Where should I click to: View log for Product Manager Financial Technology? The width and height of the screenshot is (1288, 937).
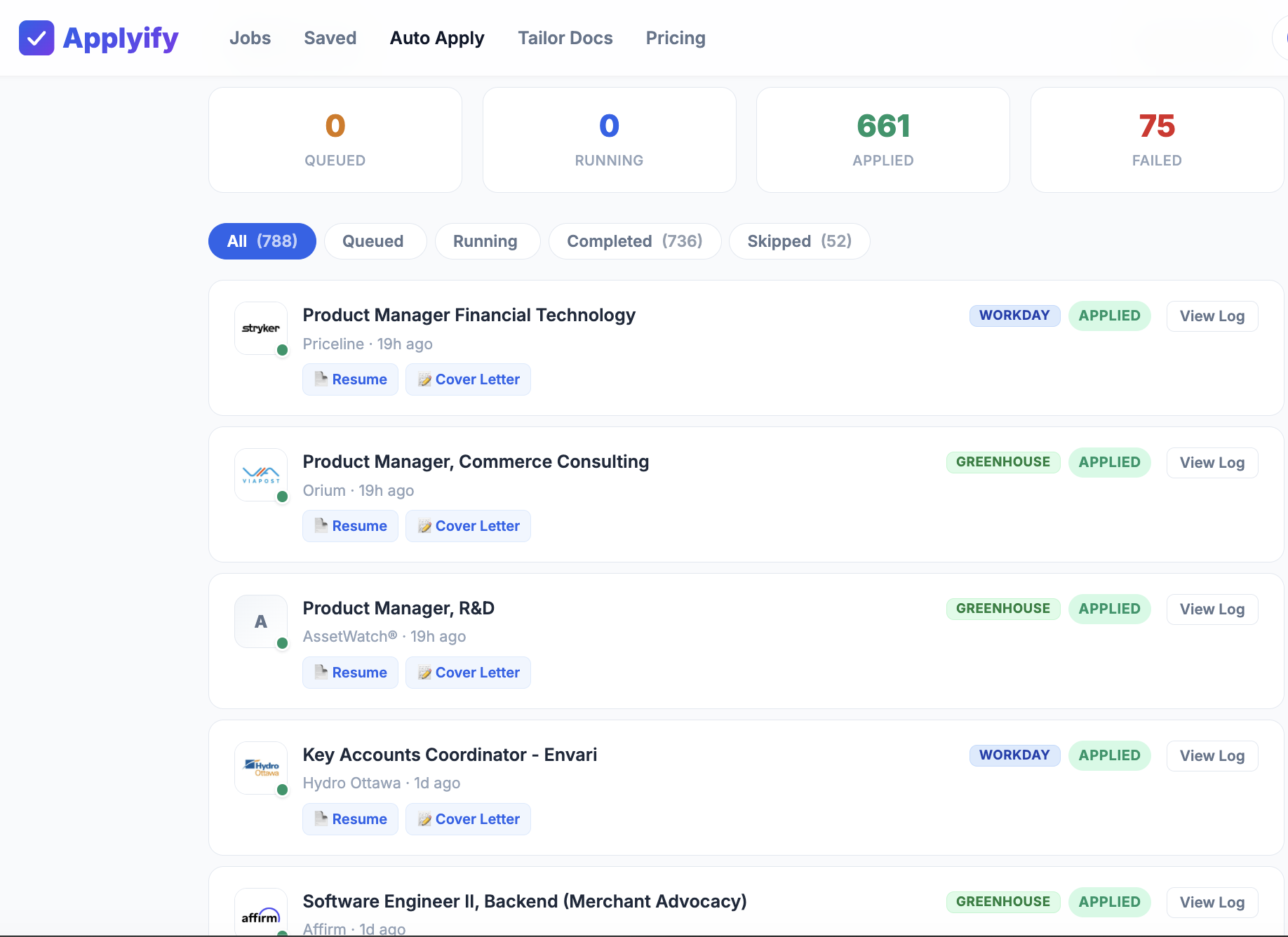pos(1212,316)
